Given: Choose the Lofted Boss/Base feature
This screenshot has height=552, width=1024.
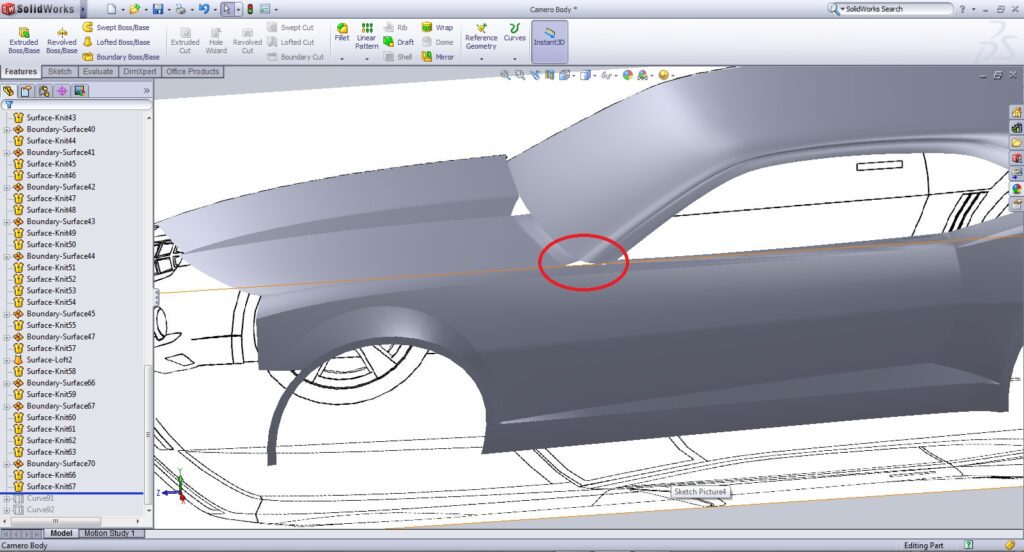Looking at the screenshot, I should coord(116,42).
